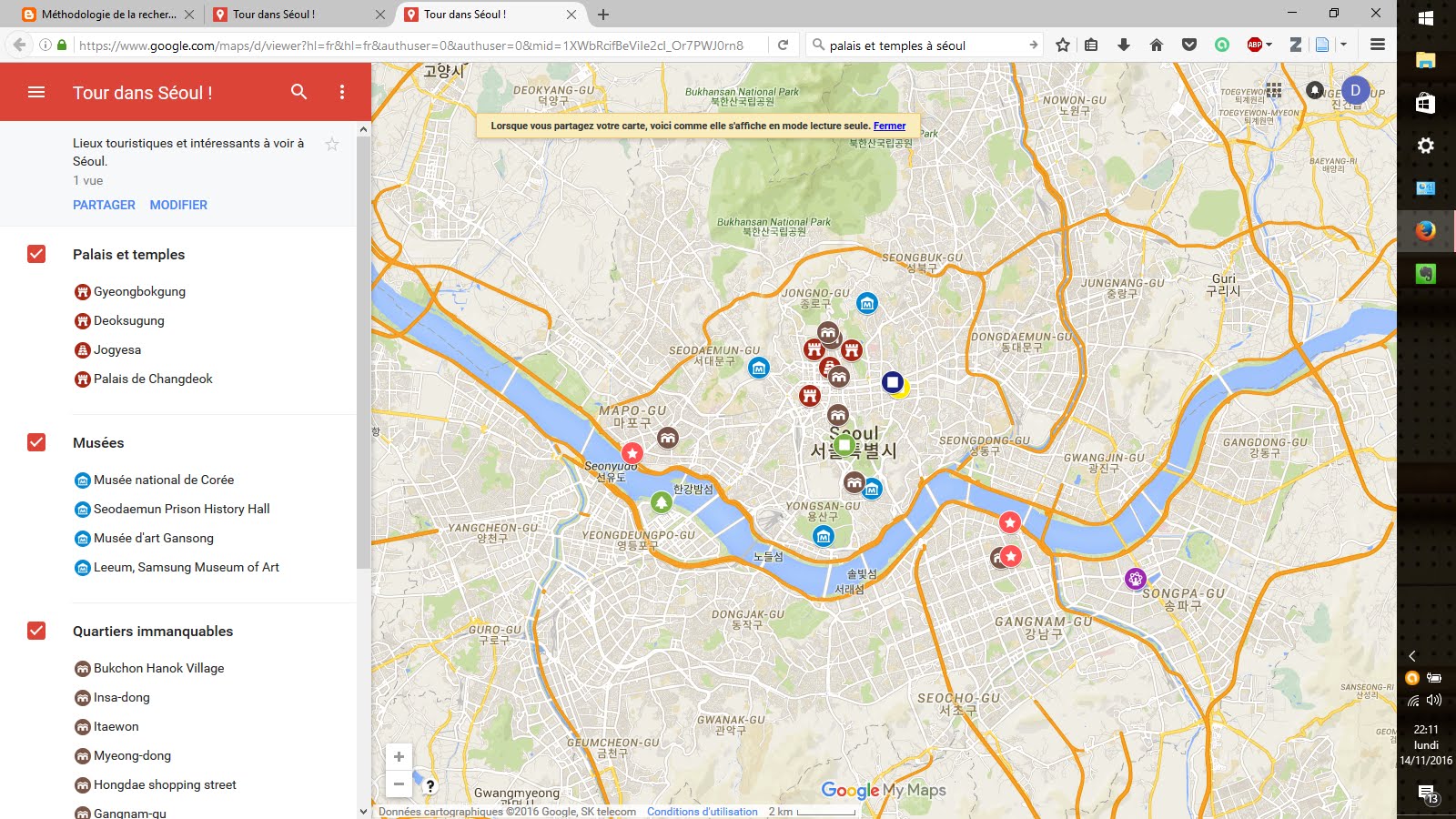
Task: Click the green tree marker near Yeongdeungpo
Action: pyautogui.click(x=662, y=502)
